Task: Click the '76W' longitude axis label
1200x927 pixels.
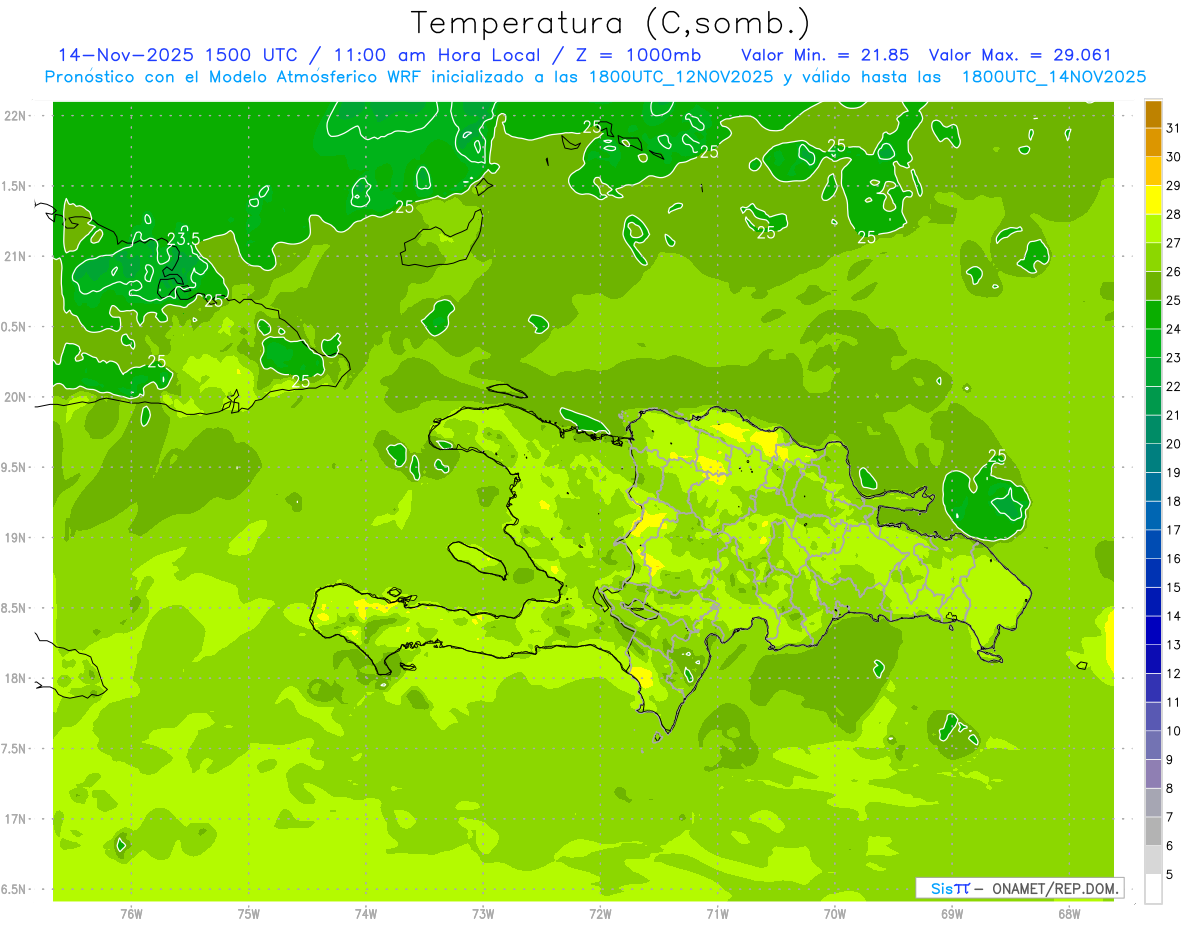Action: tap(131, 915)
